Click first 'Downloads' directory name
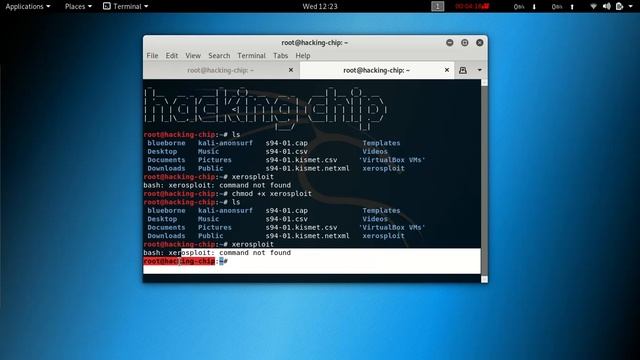The image size is (640, 360). coord(166,168)
